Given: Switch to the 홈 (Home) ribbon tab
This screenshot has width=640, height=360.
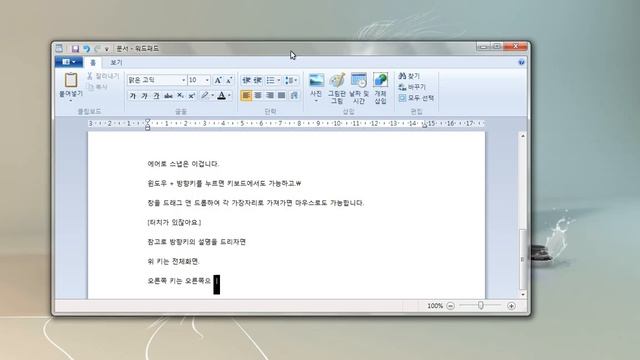Looking at the screenshot, I should pos(93,62).
